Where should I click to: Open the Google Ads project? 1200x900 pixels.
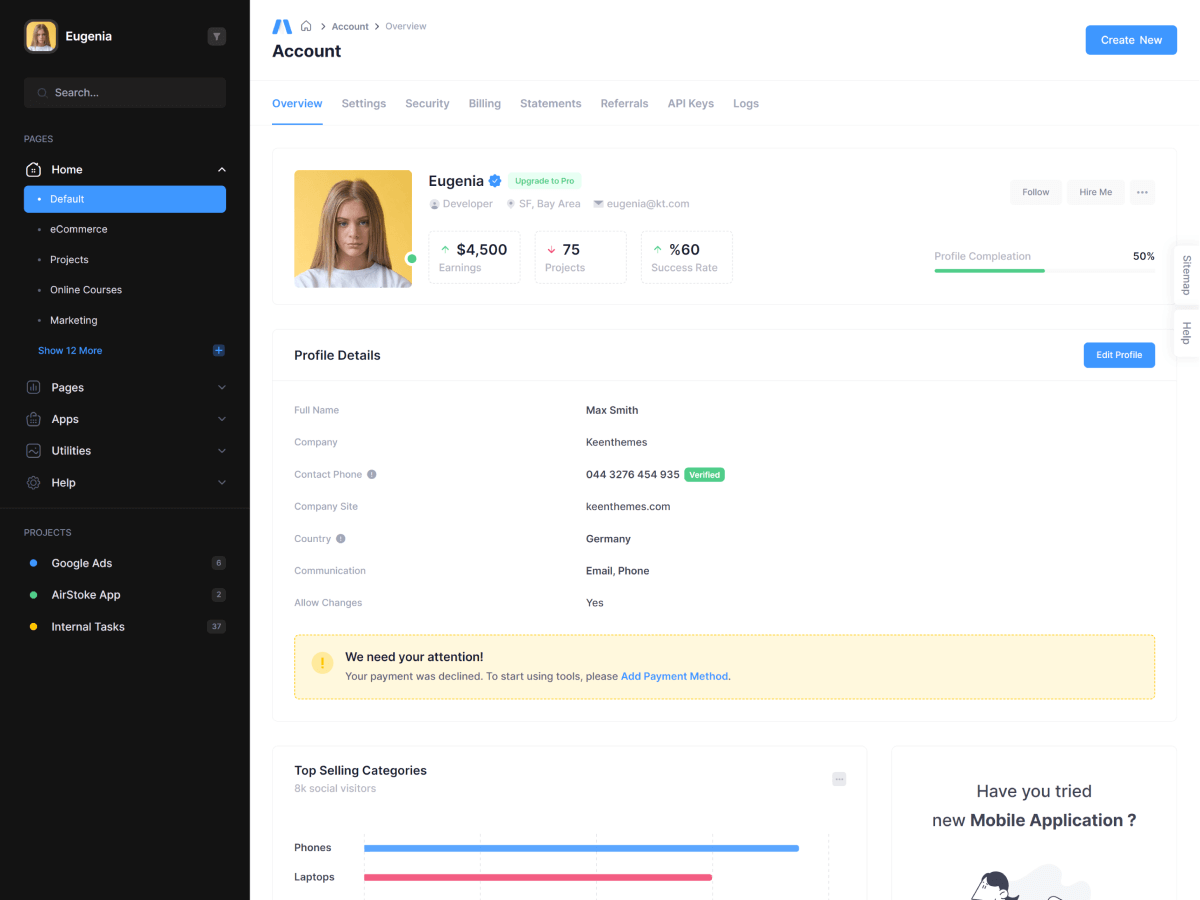(x=82, y=564)
